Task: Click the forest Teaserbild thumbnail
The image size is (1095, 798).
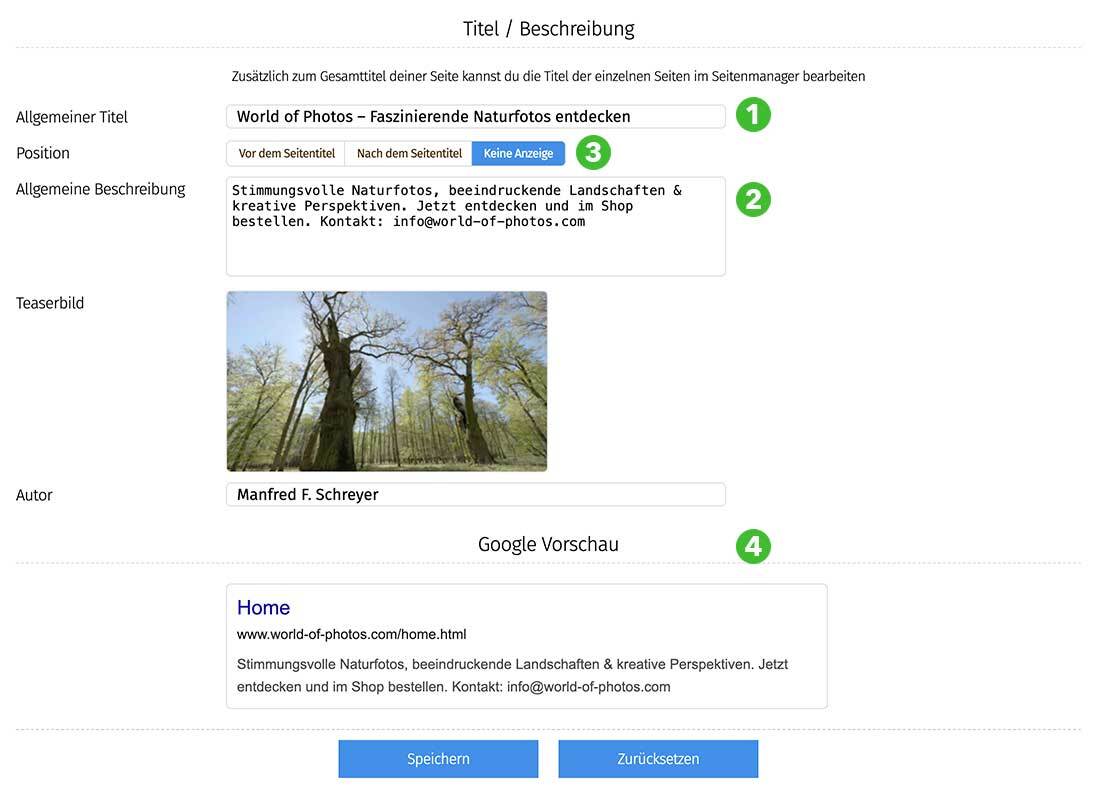Action: [387, 381]
